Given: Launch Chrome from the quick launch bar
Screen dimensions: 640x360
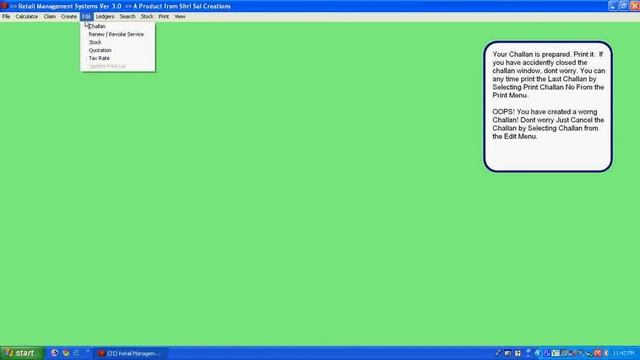Looking at the screenshot, I should click(x=66, y=353).
